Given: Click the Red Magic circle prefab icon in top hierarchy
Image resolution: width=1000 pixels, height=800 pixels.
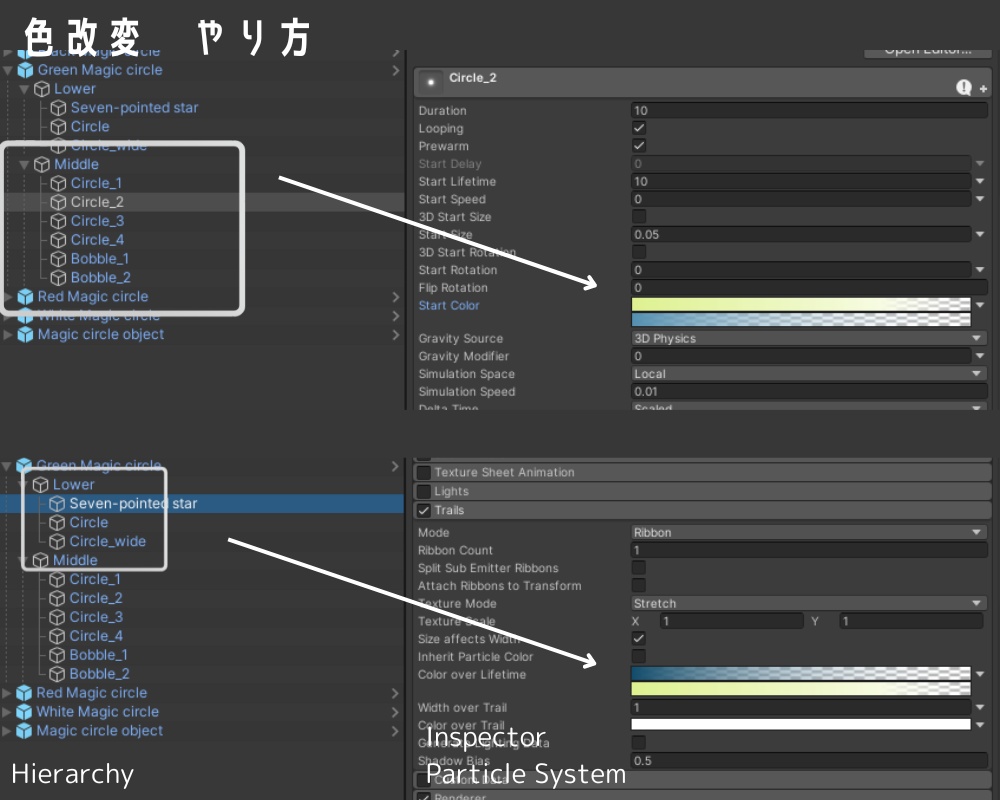Looking at the screenshot, I should (25, 297).
